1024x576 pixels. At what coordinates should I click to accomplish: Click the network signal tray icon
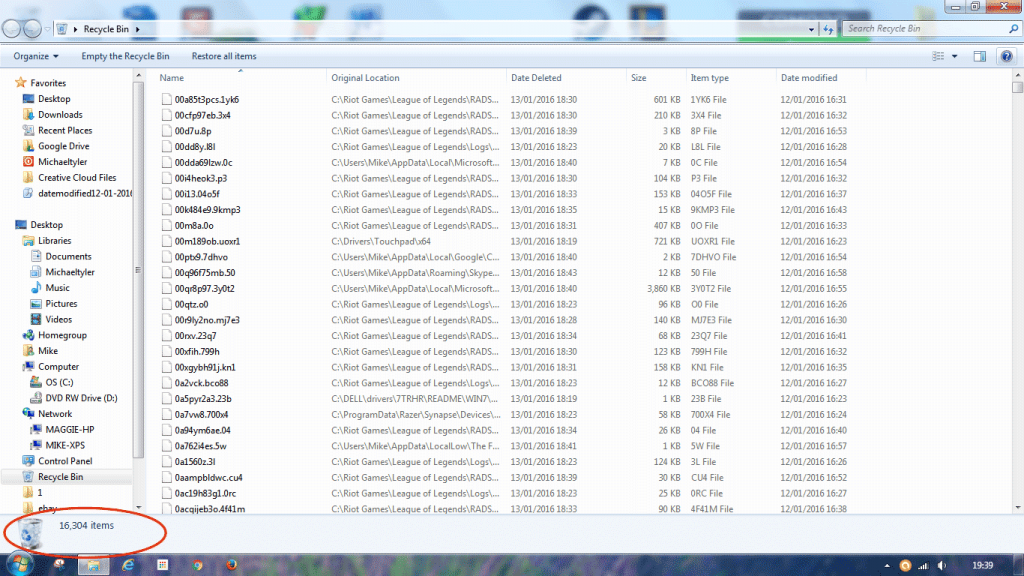923,566
